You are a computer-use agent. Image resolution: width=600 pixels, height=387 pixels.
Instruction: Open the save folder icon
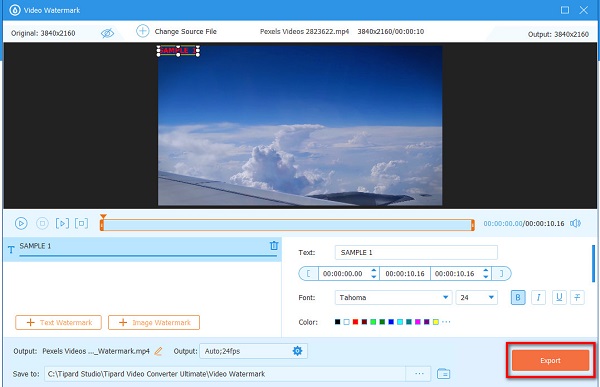pyautogui.click(x=443, y=373)
